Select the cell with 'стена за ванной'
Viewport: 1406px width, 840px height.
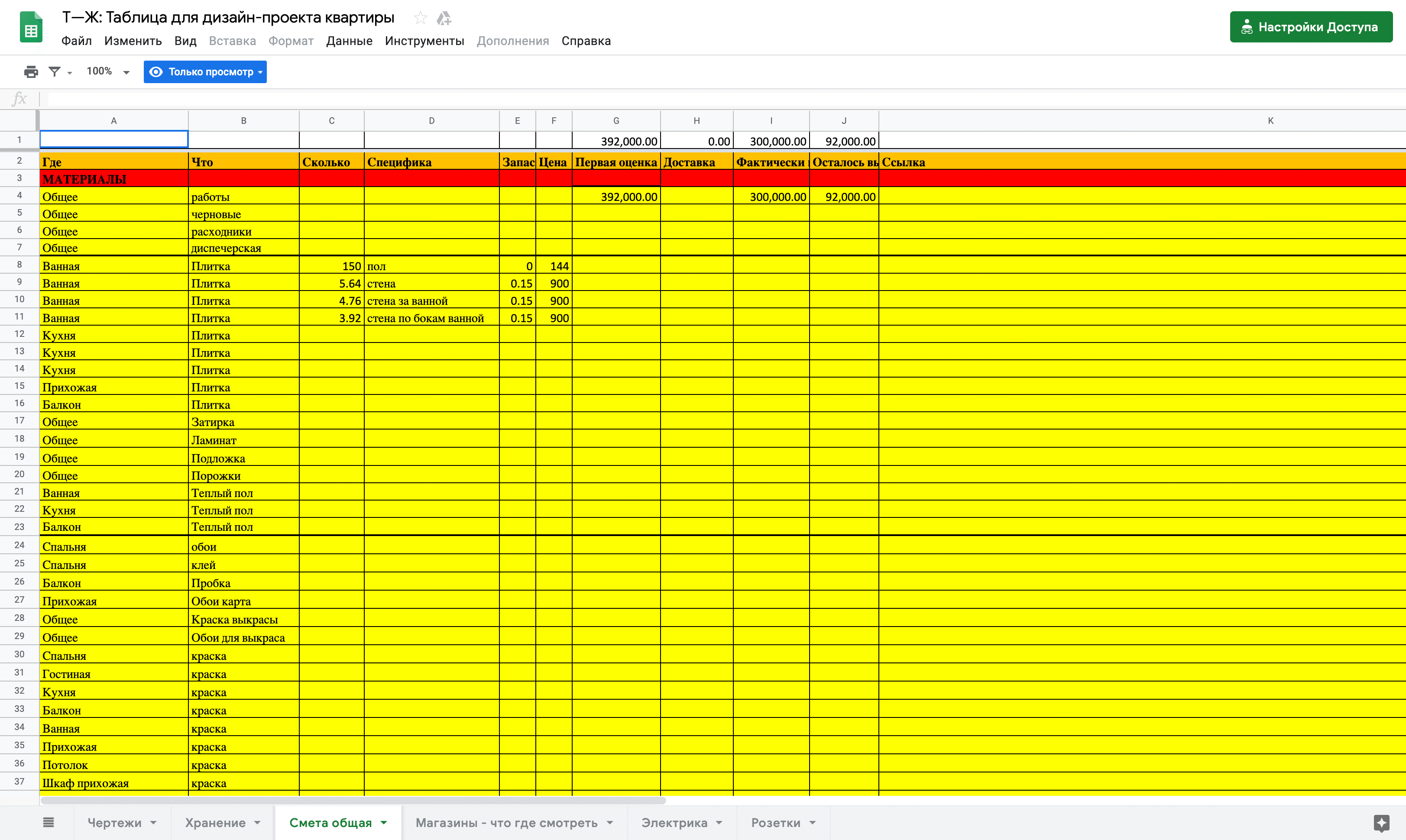point(431,300)
